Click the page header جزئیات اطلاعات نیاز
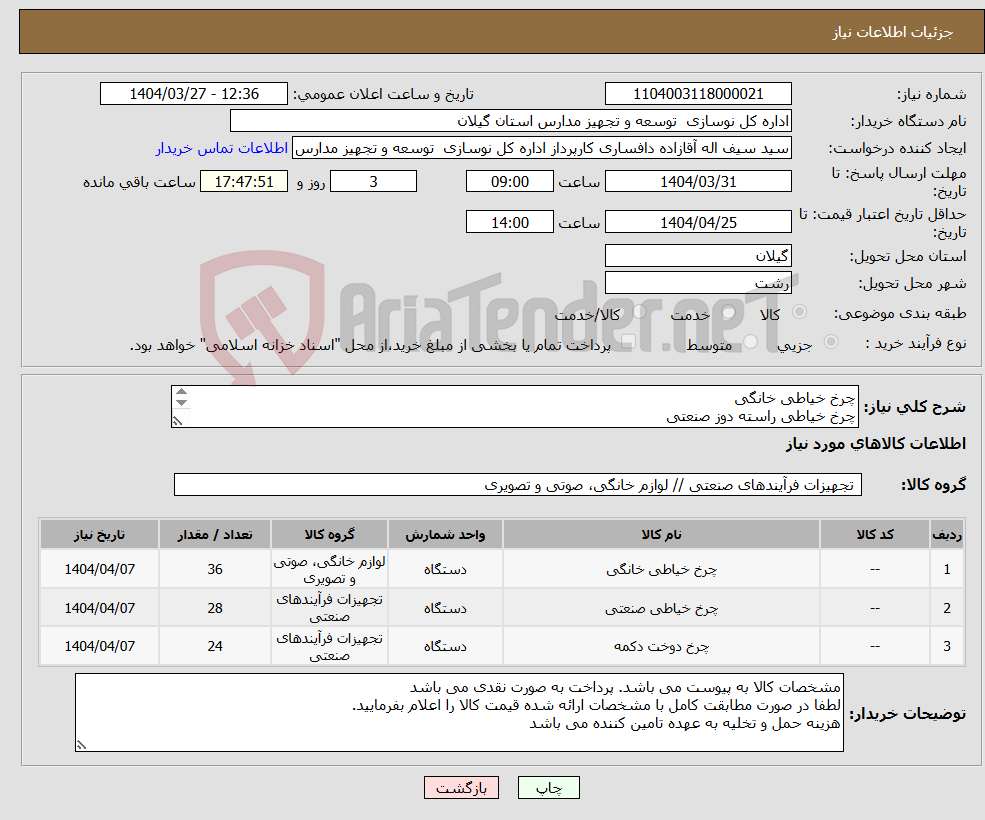Image resolution: width=985 pixels, height=820 pixels. tap(892, 32)
